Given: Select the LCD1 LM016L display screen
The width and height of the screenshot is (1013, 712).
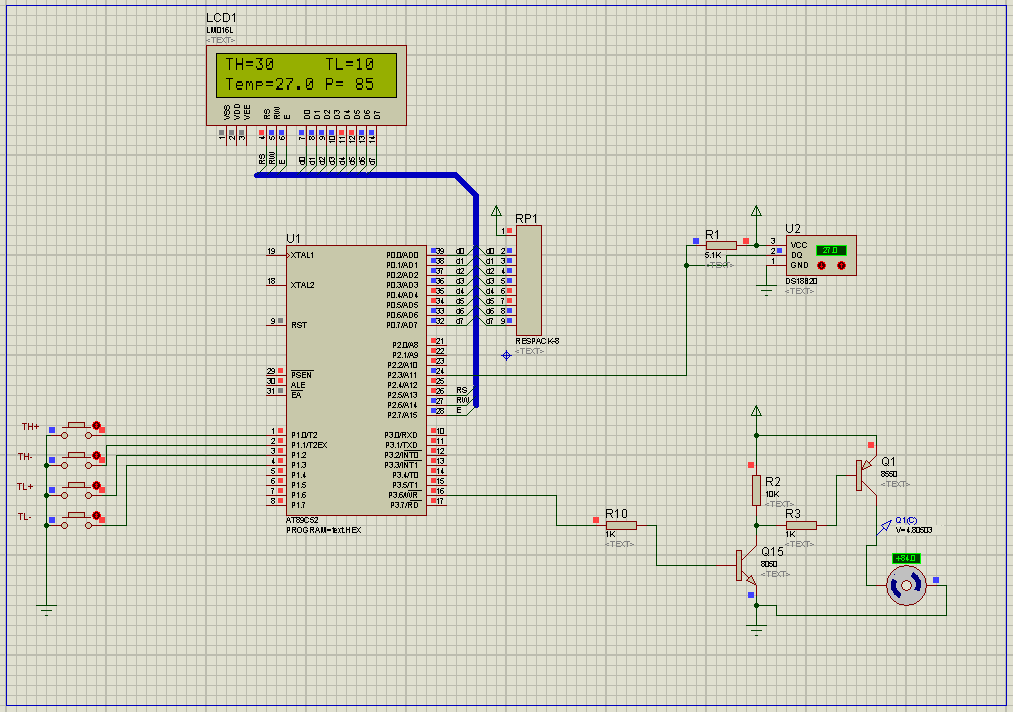Looking at the screenshot, I should (x=307, y=74).
